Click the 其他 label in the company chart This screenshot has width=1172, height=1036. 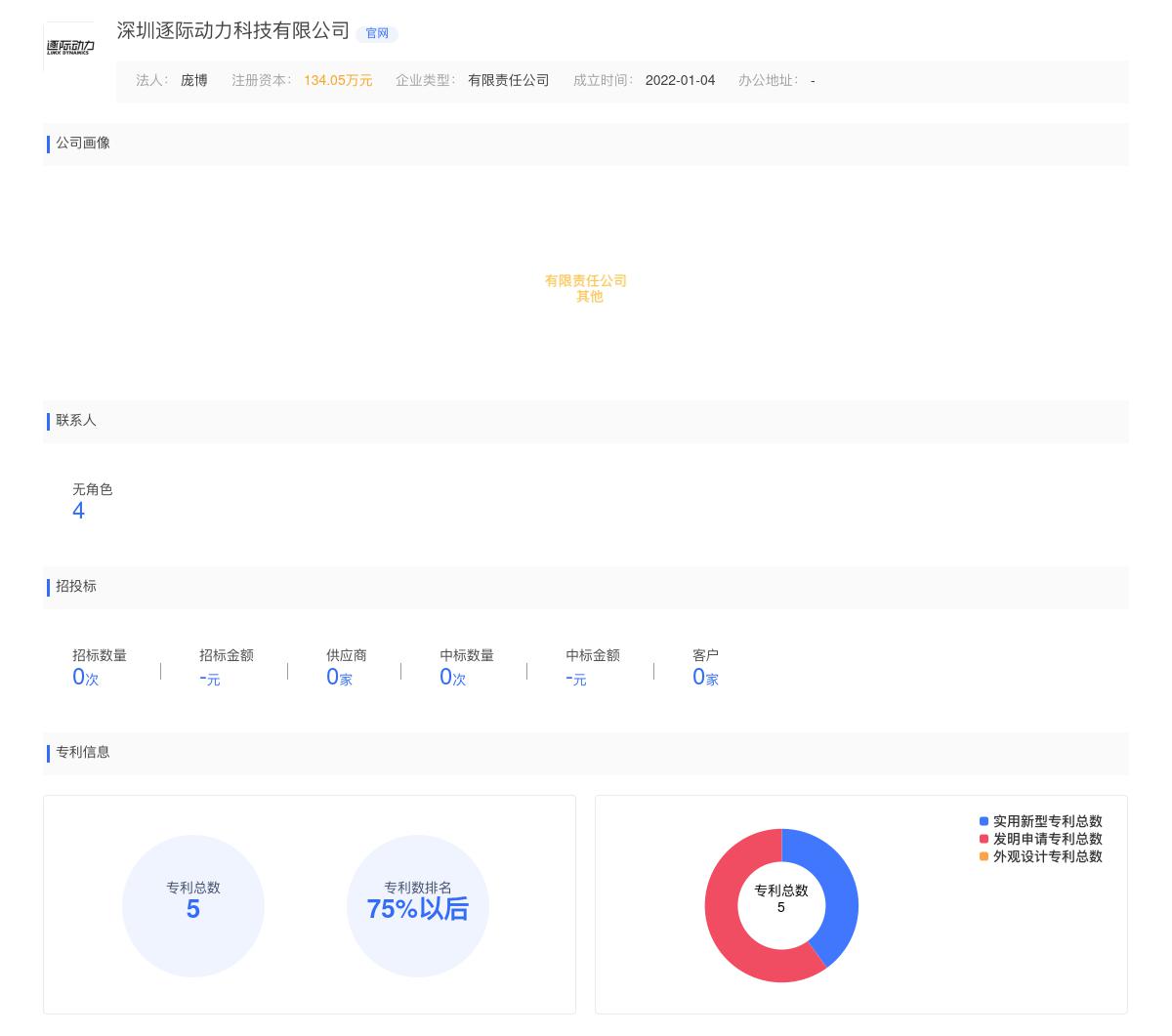pyautogui.click(x=589, y=297)
